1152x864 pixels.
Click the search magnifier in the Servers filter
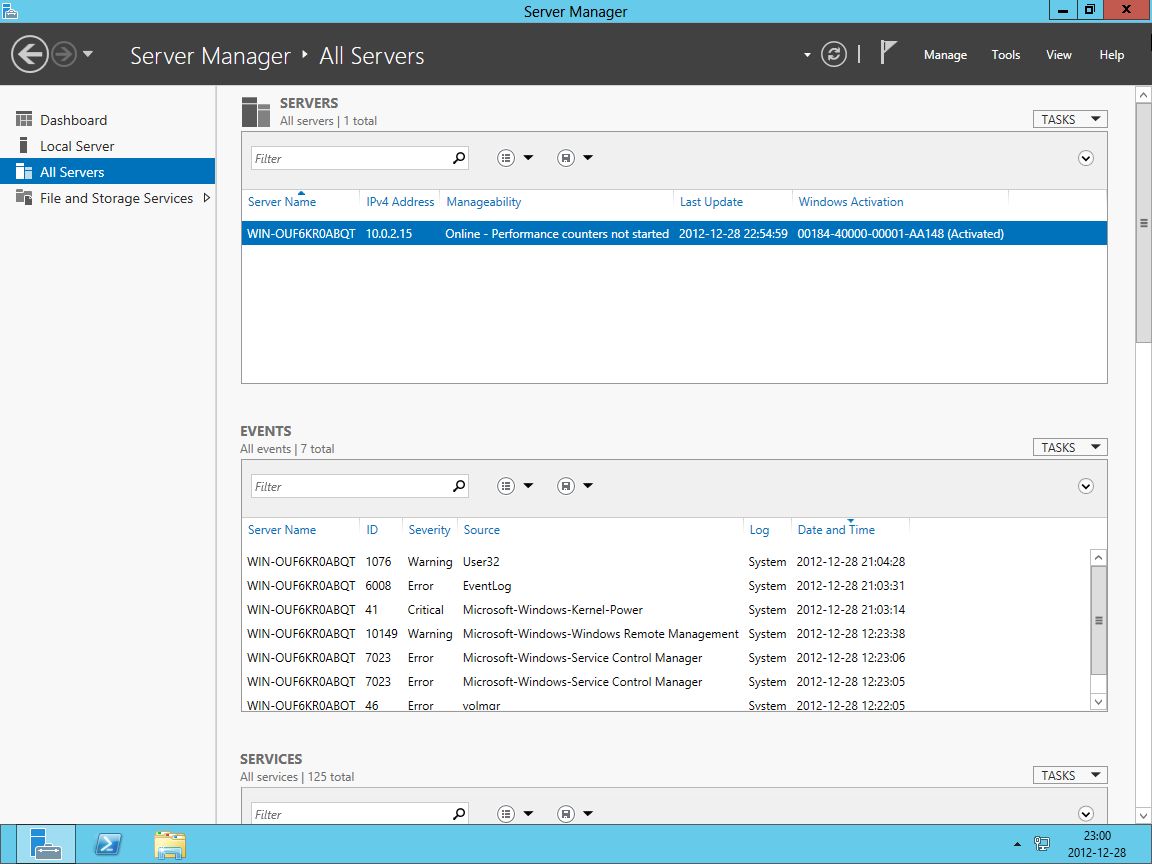point(459,157)
